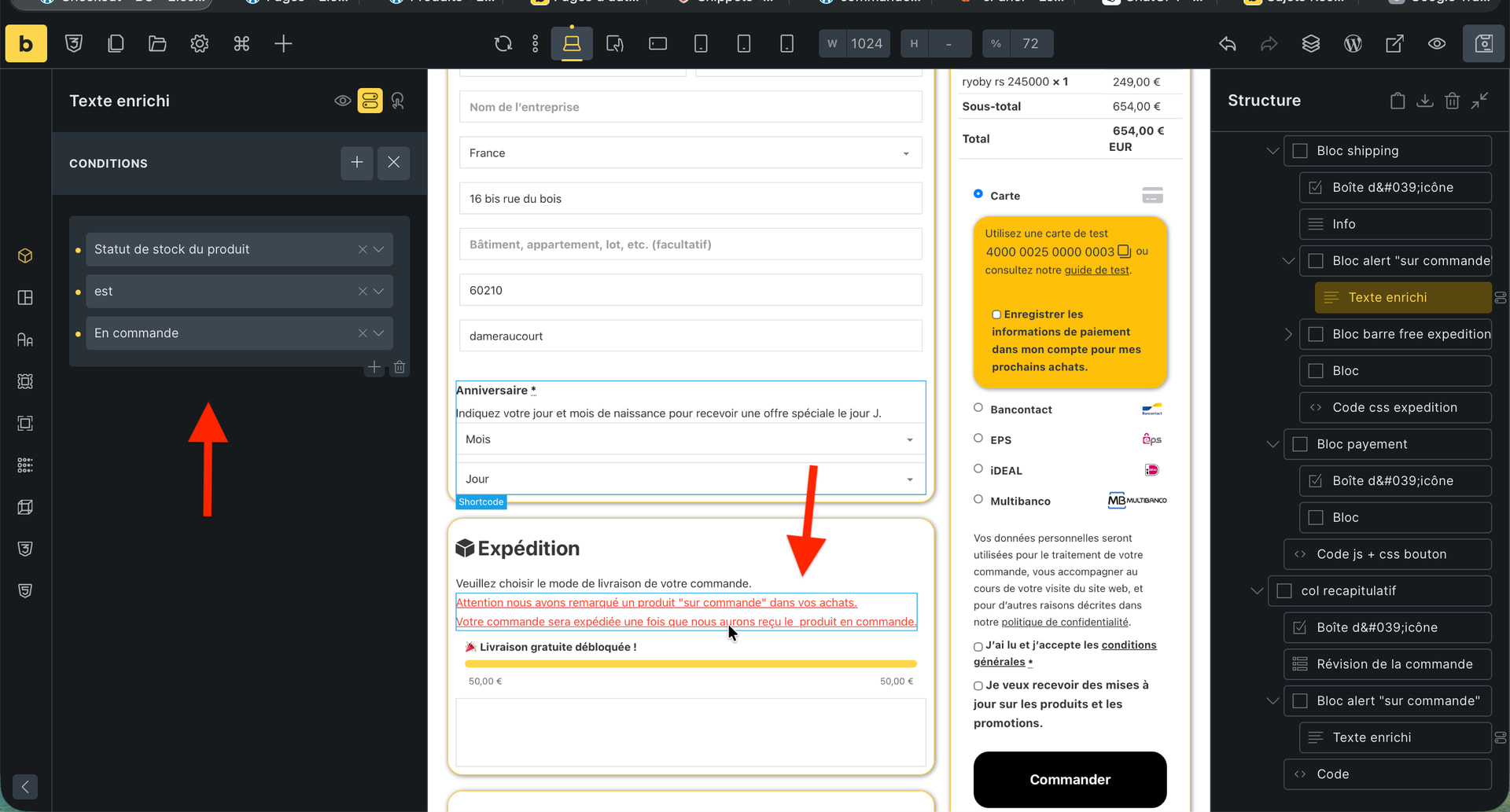
Task: Click the preview eye icon in toolbar
Action: (1436, 44)
